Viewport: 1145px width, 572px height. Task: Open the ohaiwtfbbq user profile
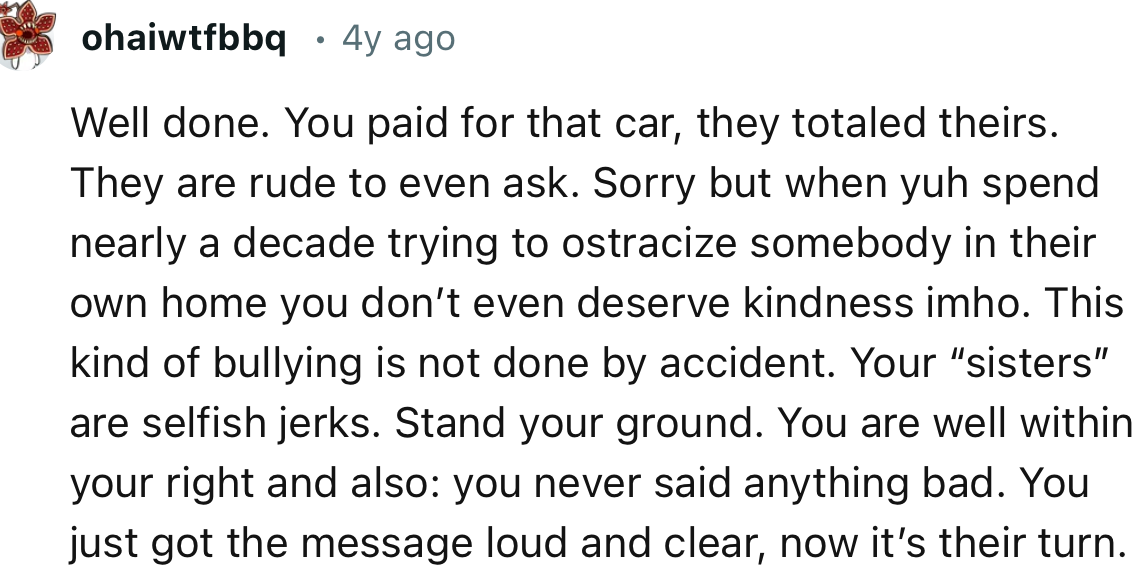[184, 39]
